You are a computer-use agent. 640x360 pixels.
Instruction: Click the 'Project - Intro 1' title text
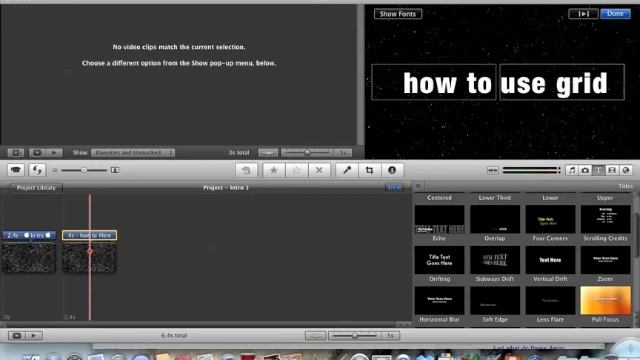(226, 188)
